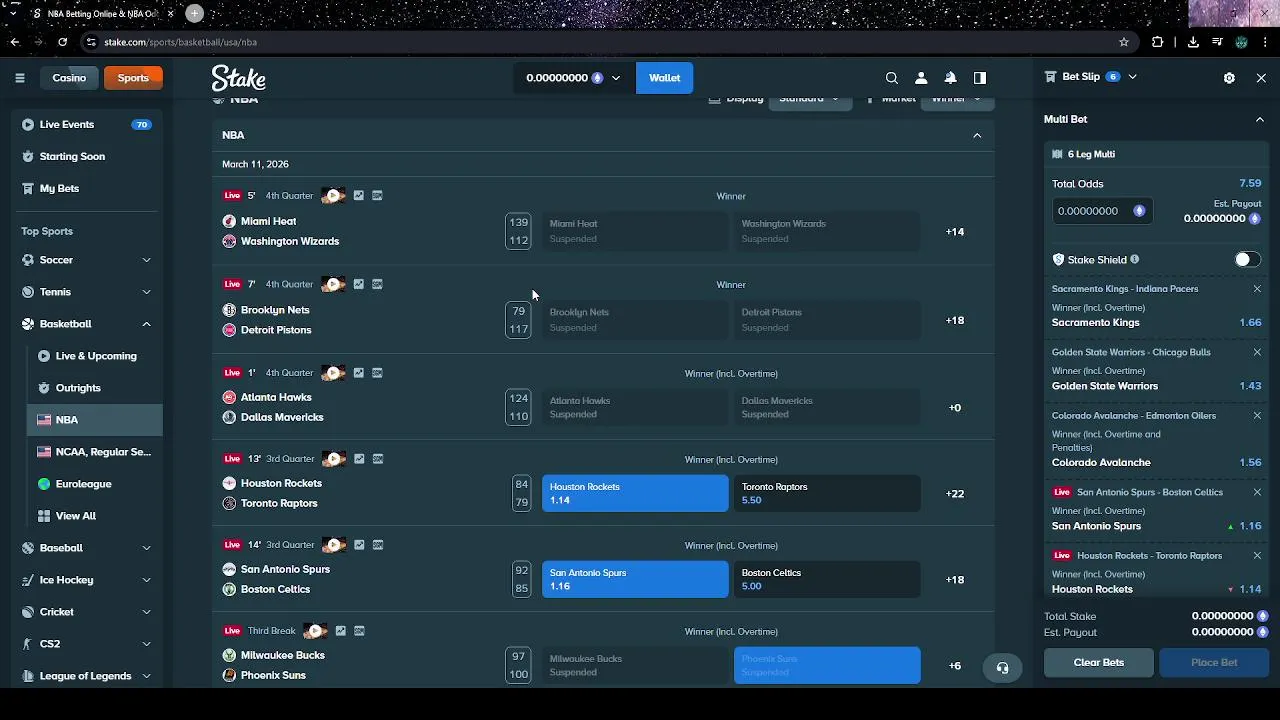The image size is (1280, 720).
Task: Open Live Events in sidebar
Action: pos(88,125)
